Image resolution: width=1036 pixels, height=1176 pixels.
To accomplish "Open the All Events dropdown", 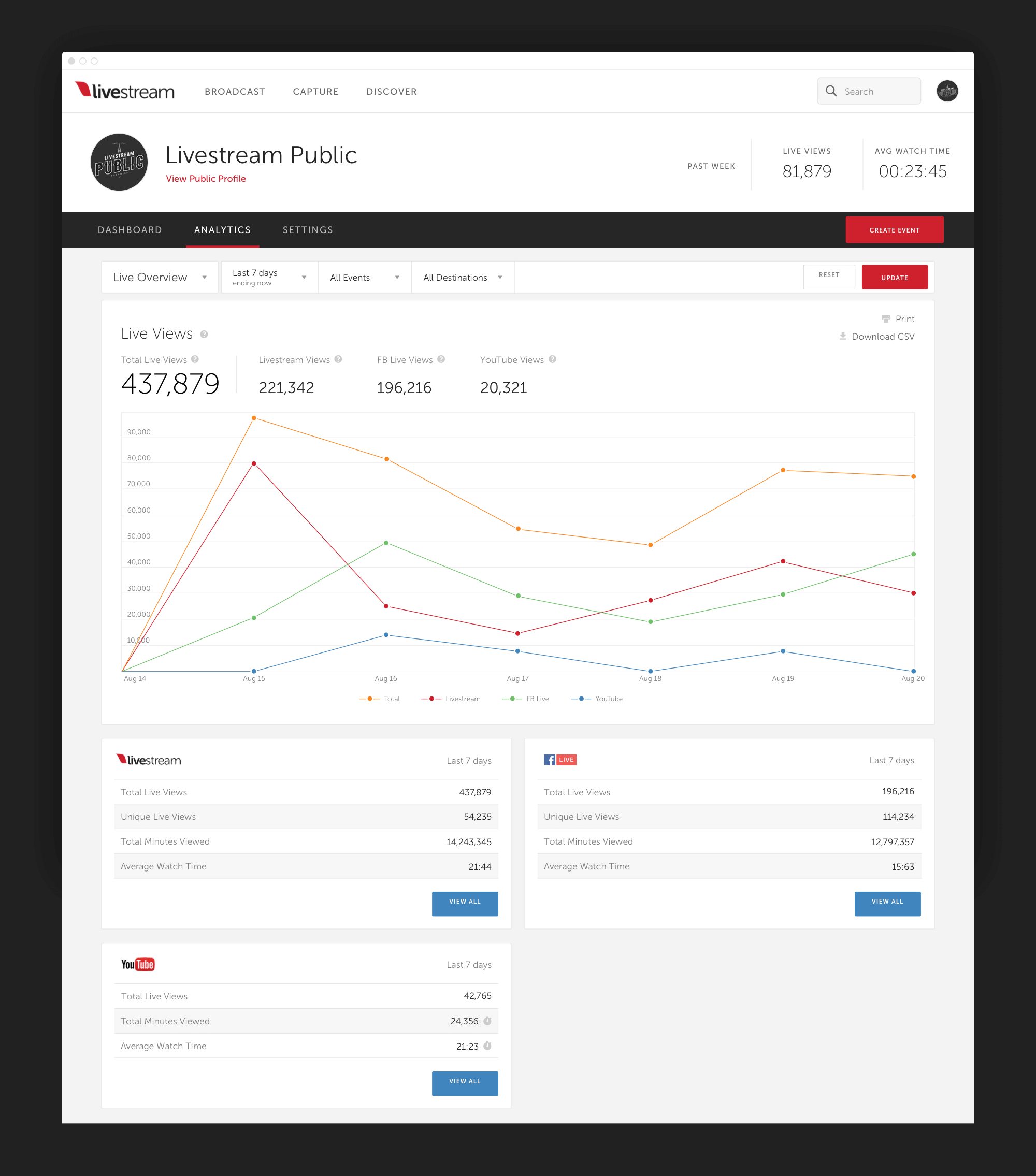I will (365, 278).
